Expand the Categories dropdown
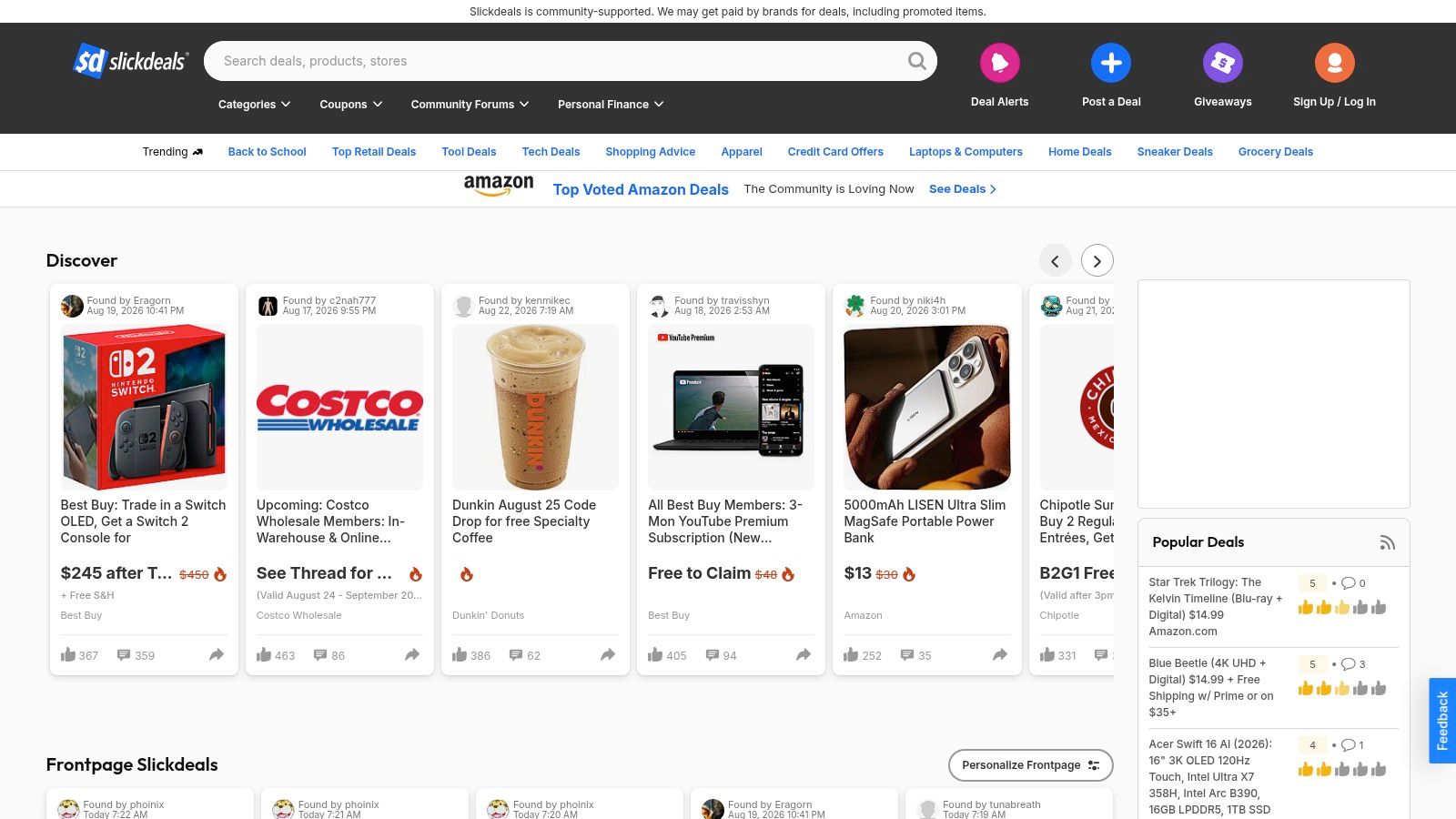Screen dimensions: 1456x819 point(254,105)
